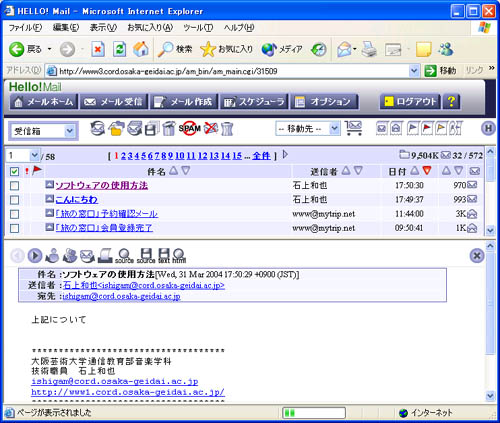
Task: Click the save text disk icon
Action: 164,256
